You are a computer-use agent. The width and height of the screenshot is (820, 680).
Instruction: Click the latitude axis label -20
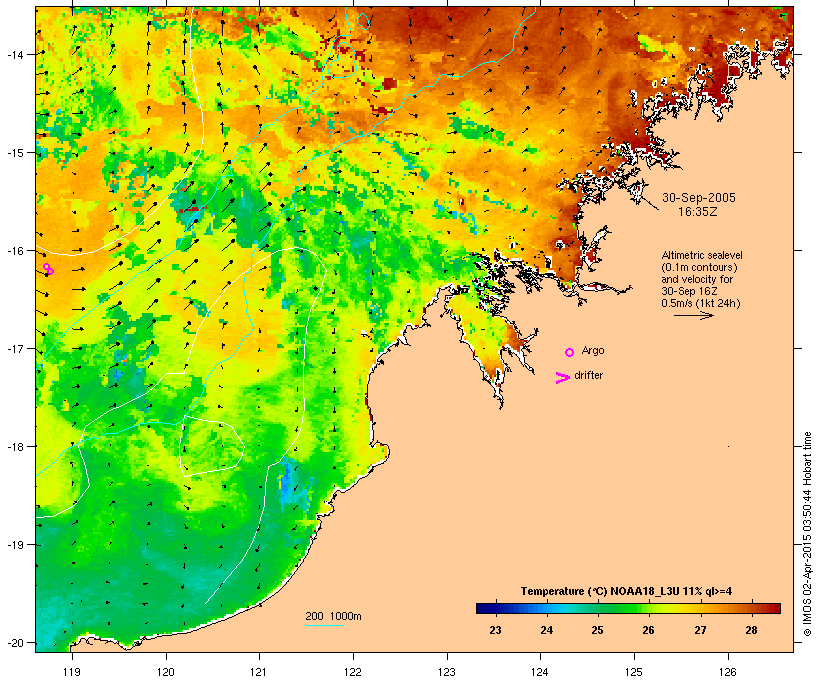[15, 643]
